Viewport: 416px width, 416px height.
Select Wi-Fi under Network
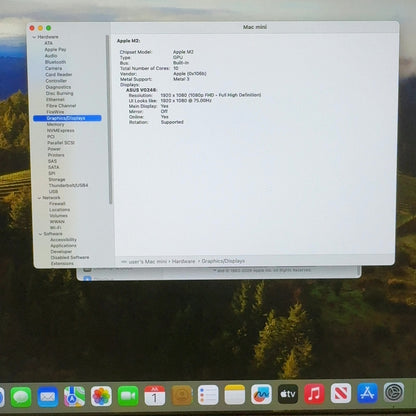click(x=55, y=228)
